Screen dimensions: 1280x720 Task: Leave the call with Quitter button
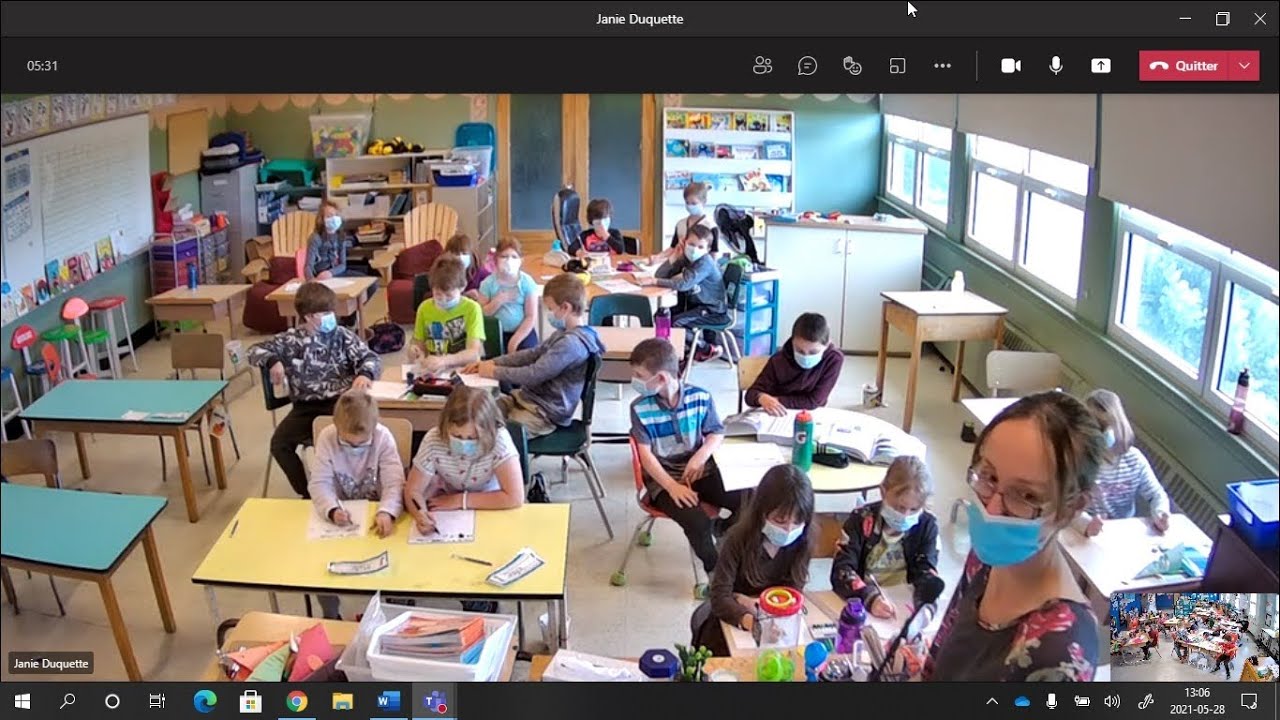point(1184,66)
